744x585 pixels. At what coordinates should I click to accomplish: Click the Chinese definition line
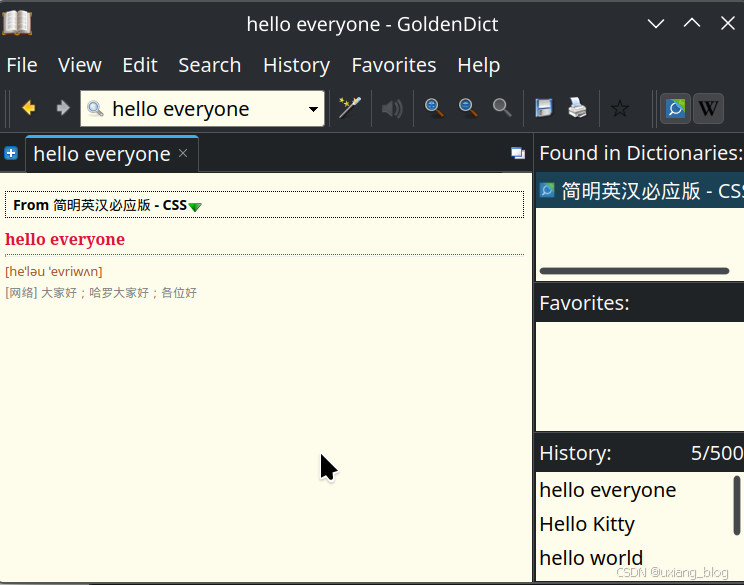101,293
